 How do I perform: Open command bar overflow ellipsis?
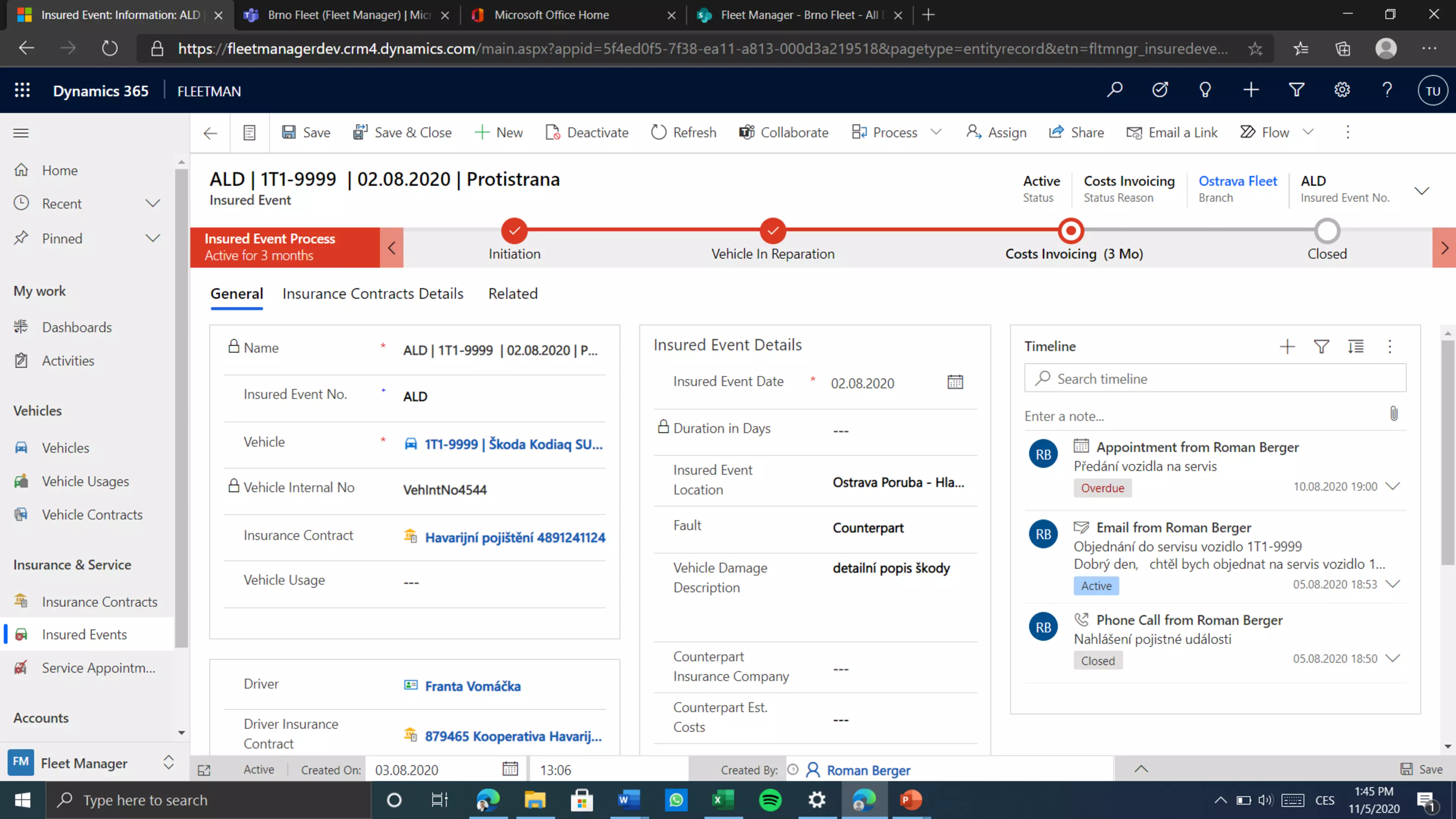tap(1348, 132)
